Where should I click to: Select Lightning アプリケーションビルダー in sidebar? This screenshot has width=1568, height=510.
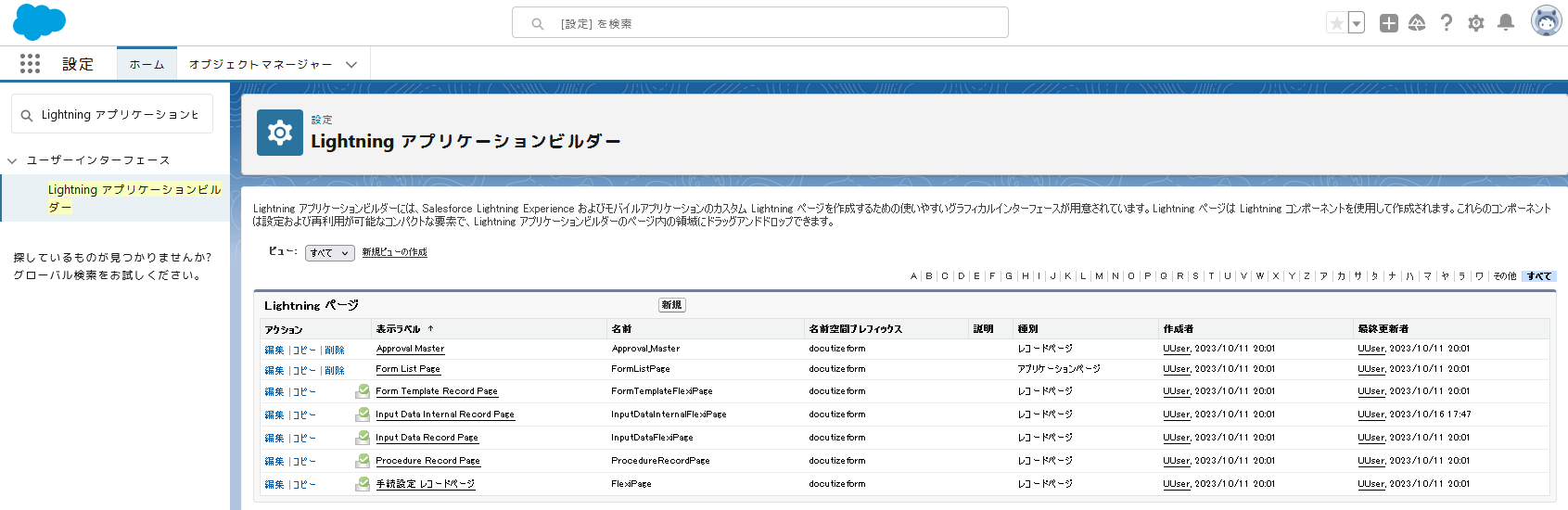coord(134,198)
